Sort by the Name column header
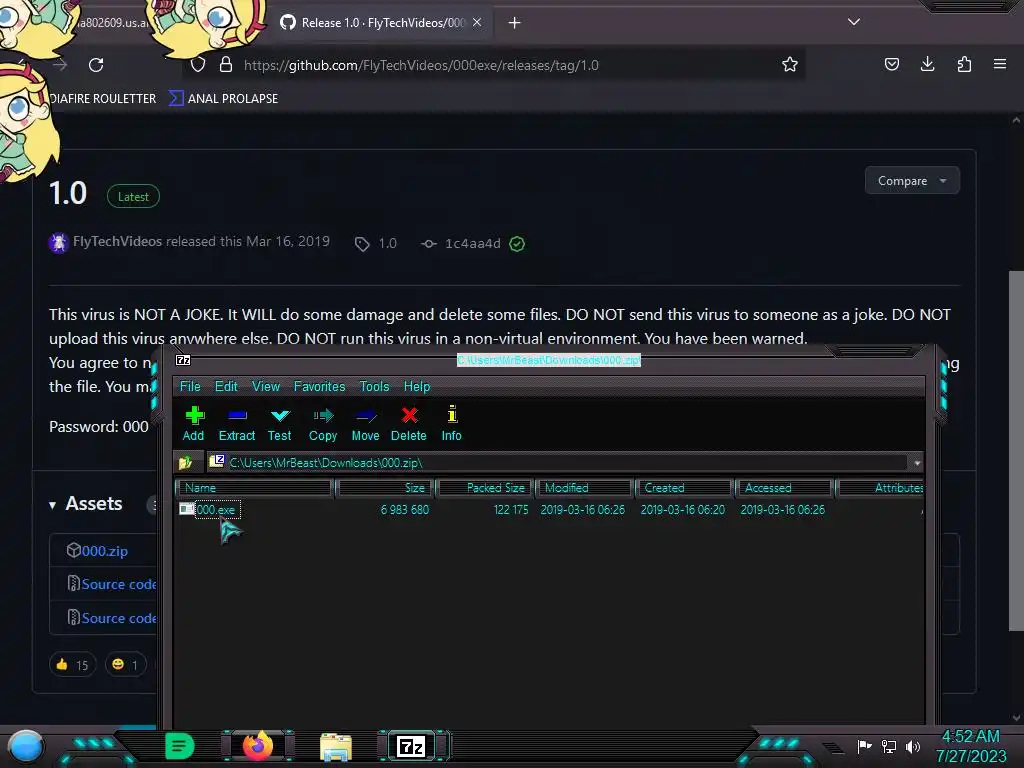 click(x=255, y=488)
